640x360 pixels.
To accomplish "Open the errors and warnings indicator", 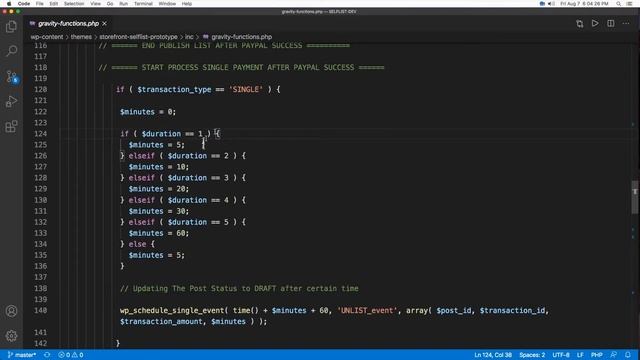I will (x=71, y=355).
